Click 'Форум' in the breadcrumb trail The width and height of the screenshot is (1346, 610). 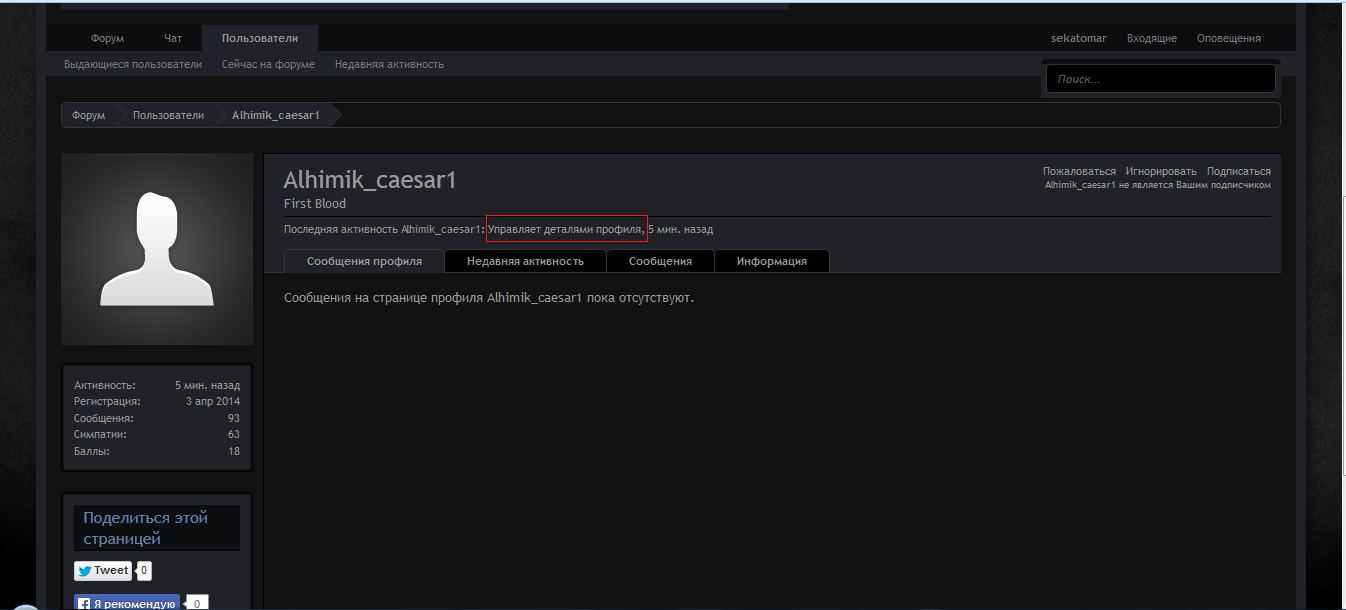coord(88,115)
